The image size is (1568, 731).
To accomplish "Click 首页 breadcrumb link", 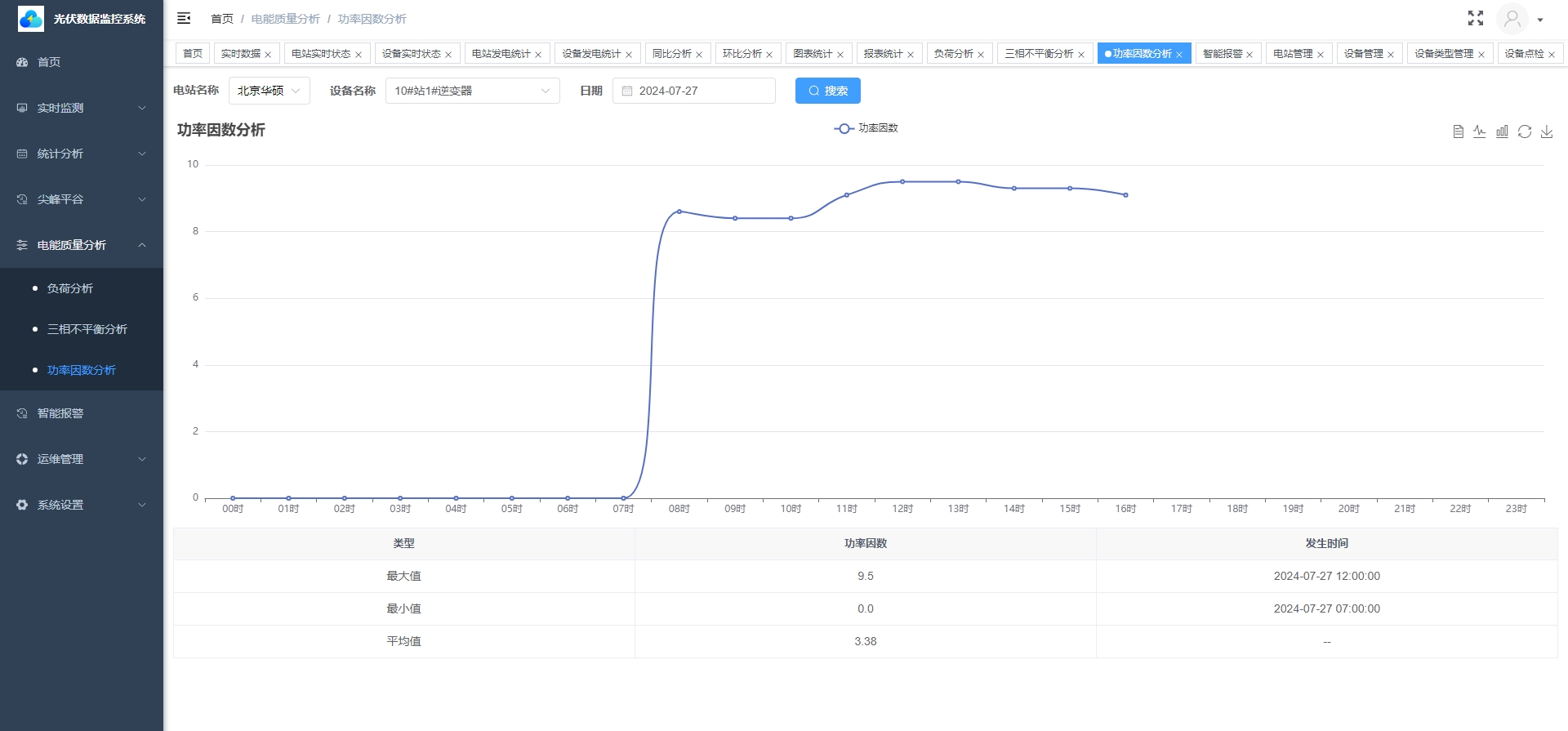I will click(222, 19).
